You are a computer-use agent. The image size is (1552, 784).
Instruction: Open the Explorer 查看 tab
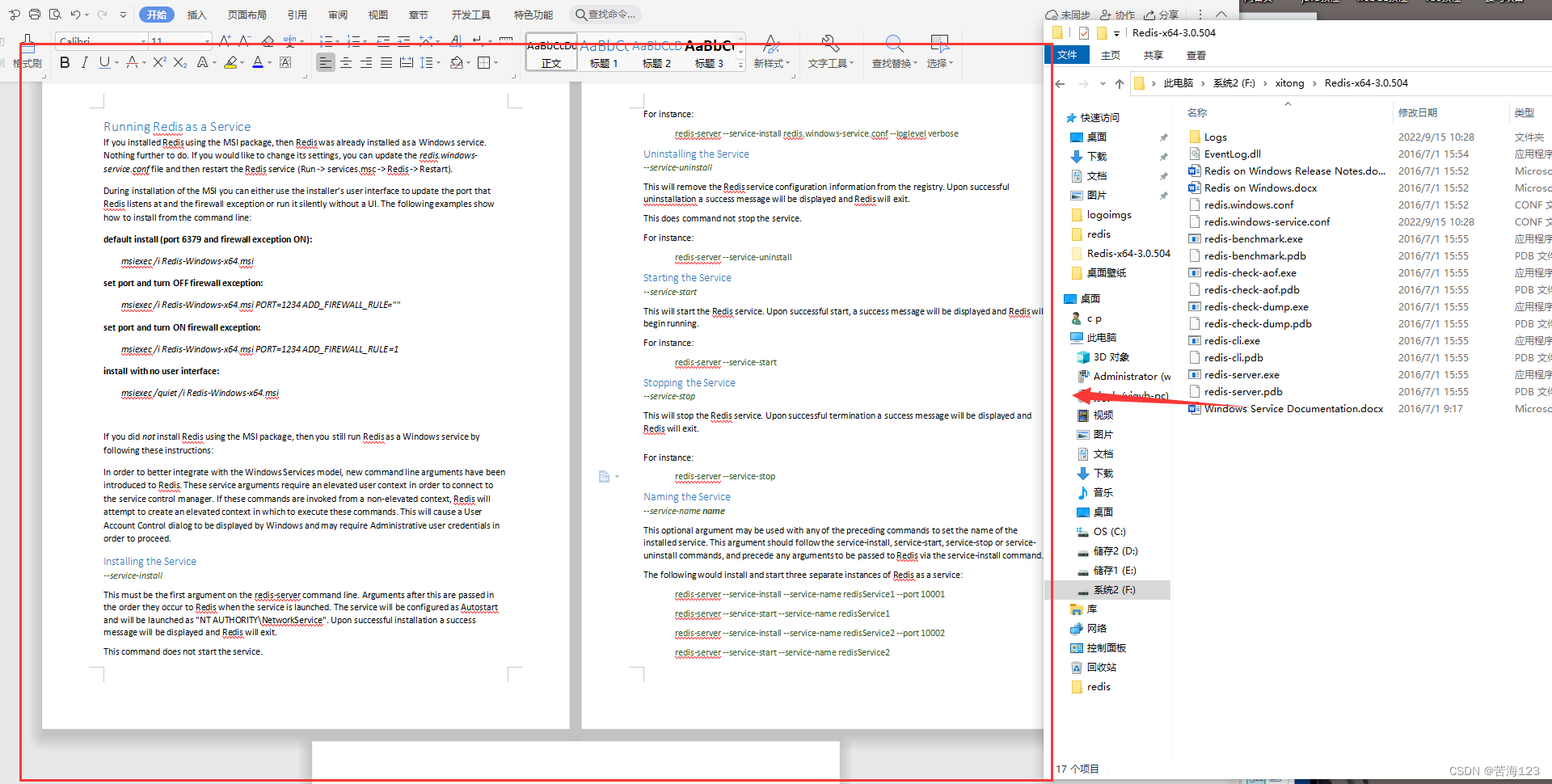(x=1196, y=55)
